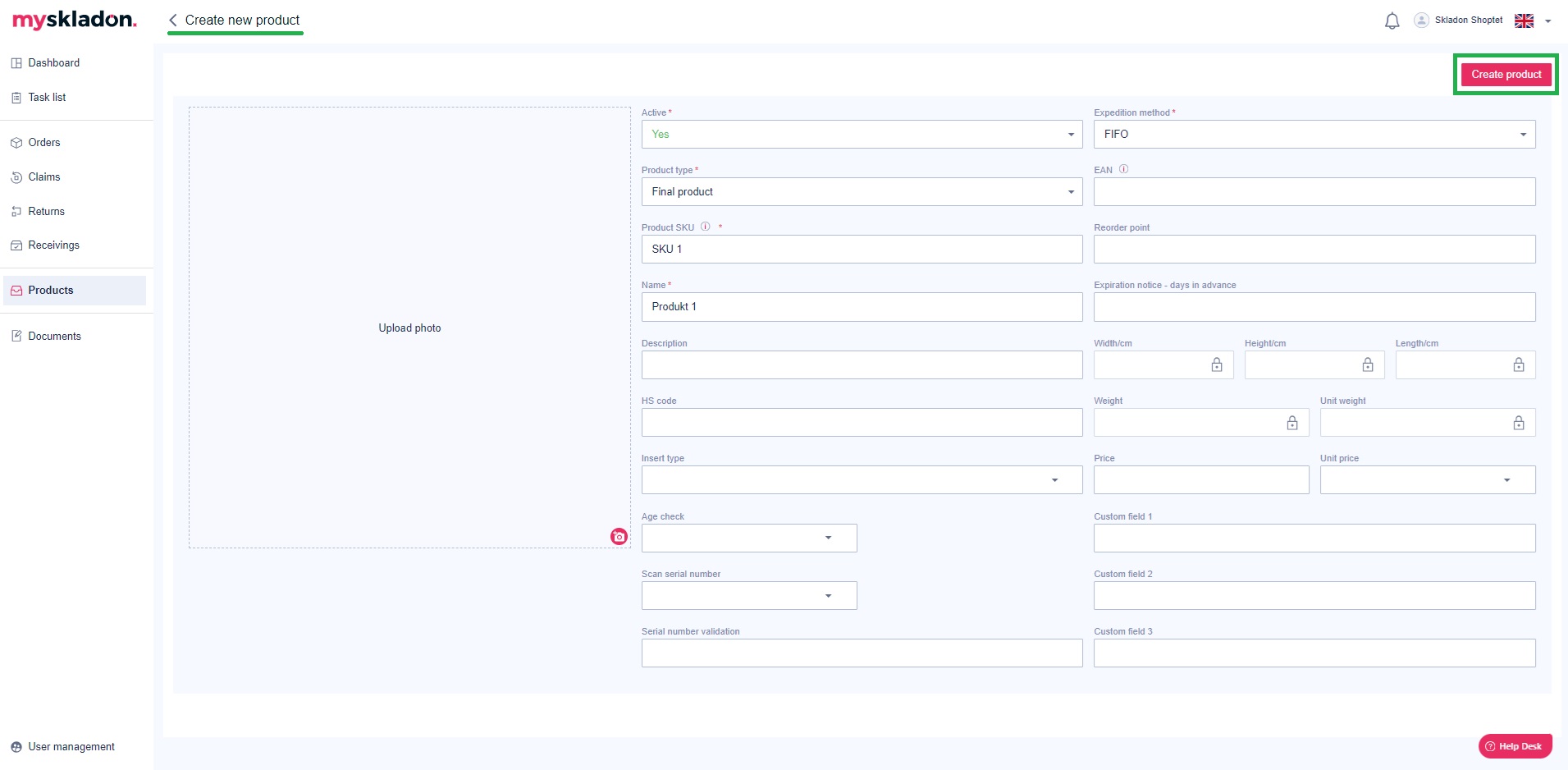Click the Product SKU input field
The image size is (1568, 770).
tap(862, 250)
